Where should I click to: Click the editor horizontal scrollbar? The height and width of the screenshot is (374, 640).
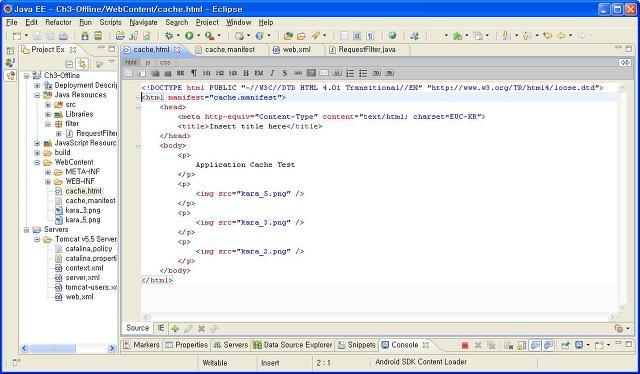[x=379, y=317]
